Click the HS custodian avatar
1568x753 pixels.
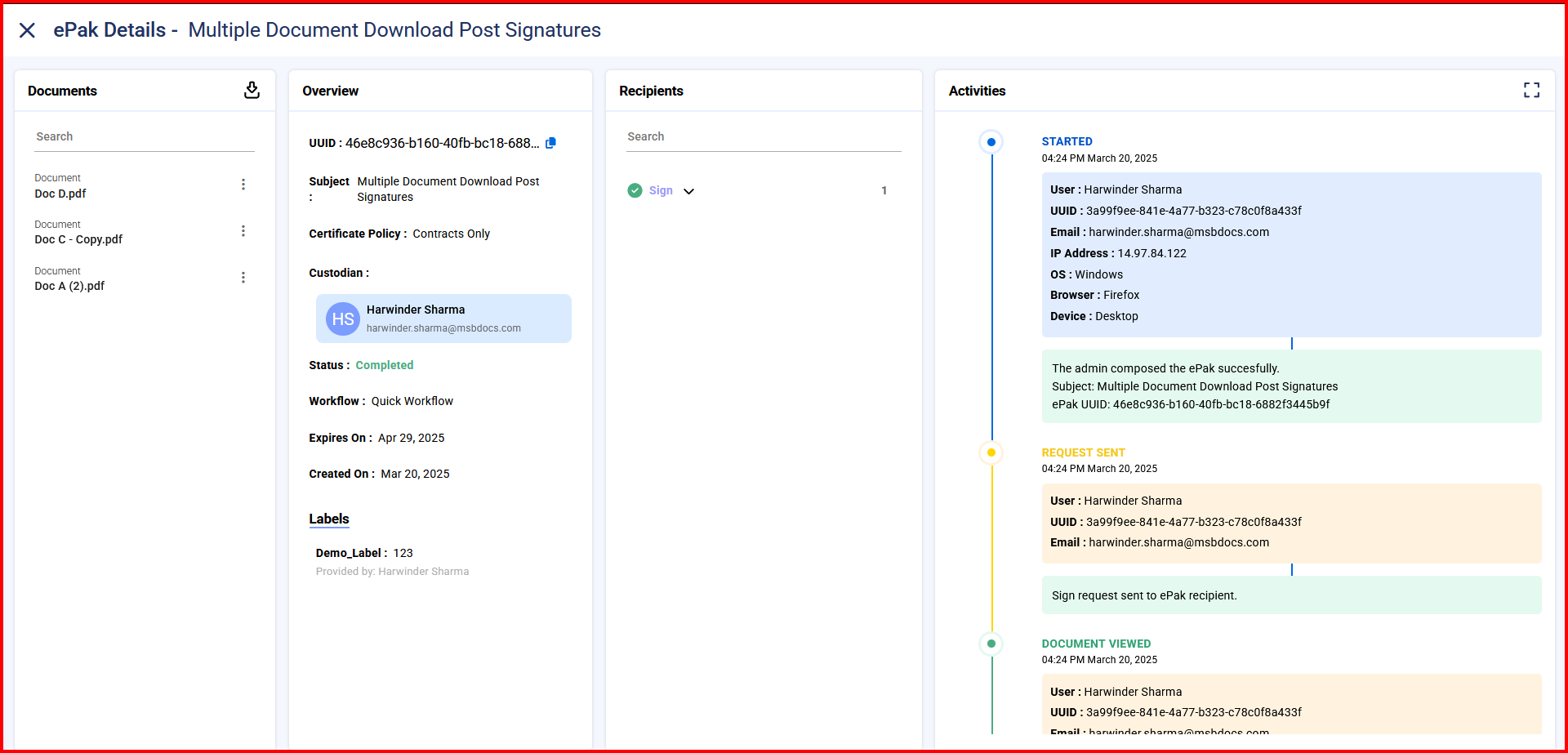click(x=343, y=319)
